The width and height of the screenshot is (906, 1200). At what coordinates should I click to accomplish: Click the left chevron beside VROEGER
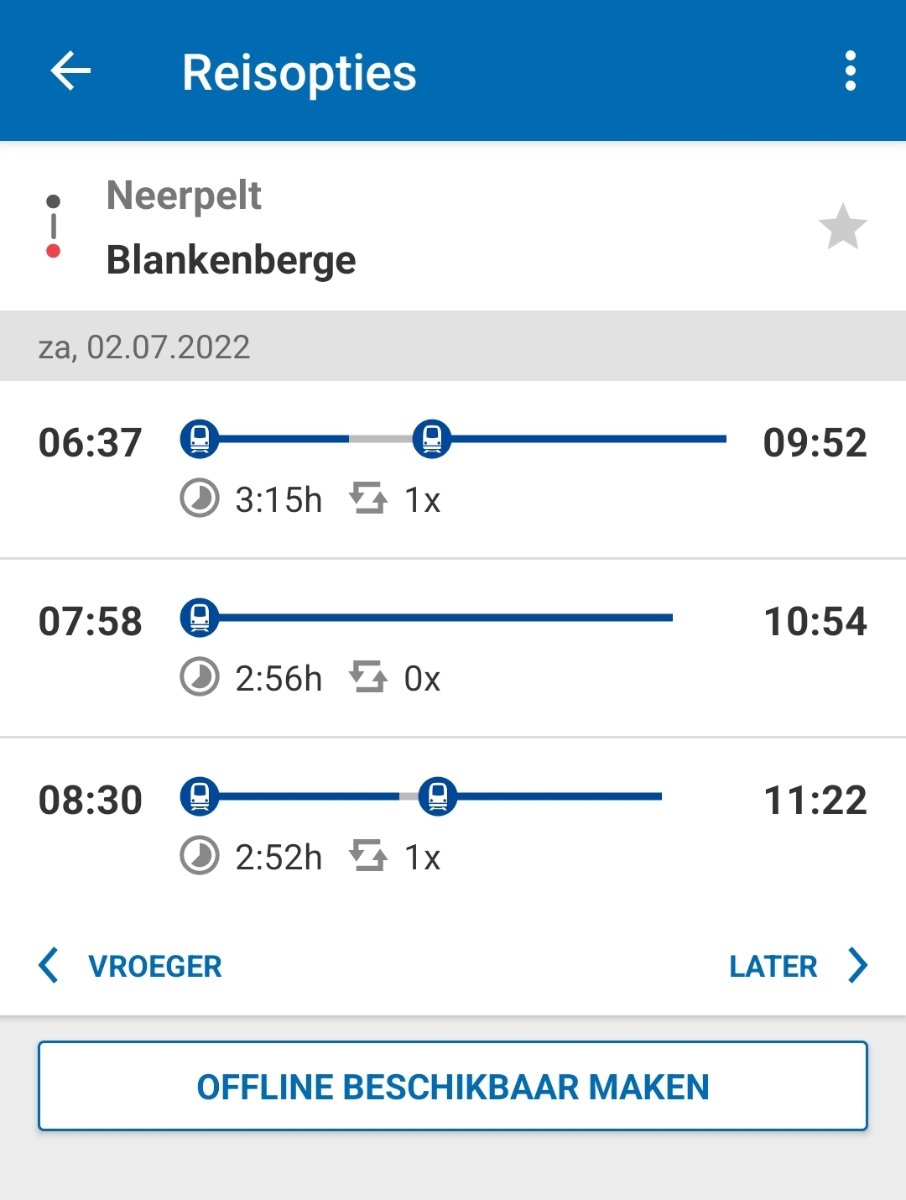48,966
